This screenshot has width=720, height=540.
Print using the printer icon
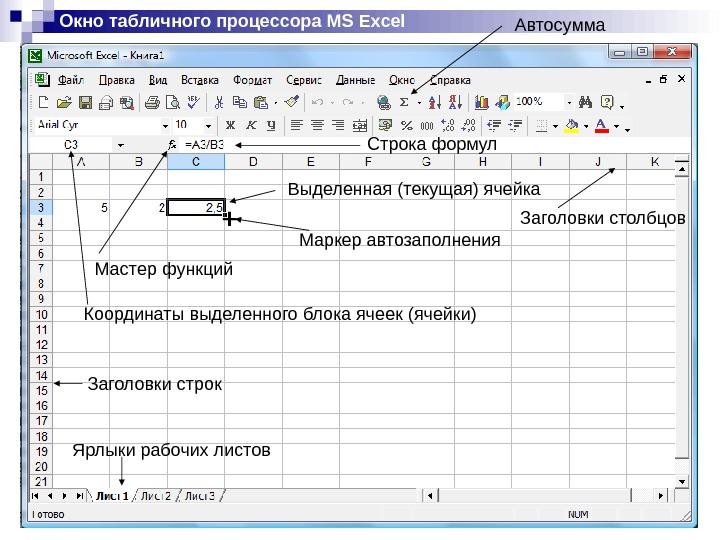point(152,102)
